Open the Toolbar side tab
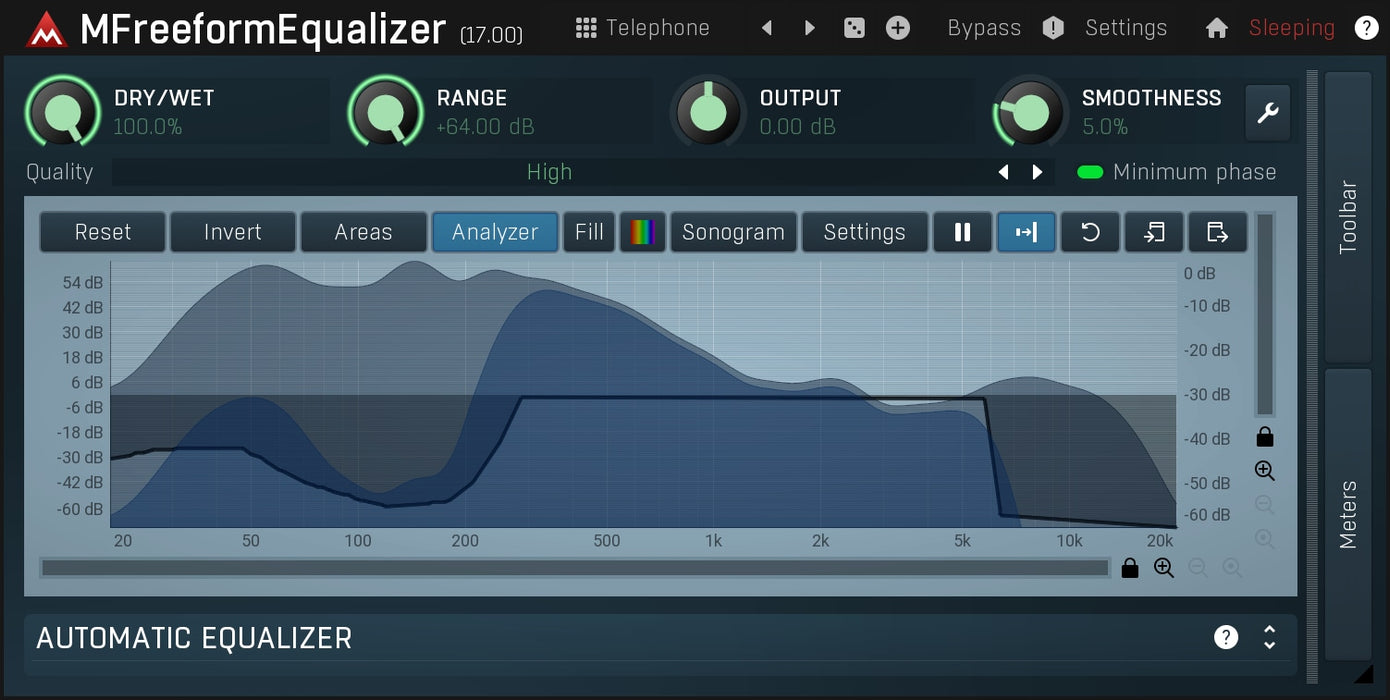 pyautogui.click(x=1348, y=216)
